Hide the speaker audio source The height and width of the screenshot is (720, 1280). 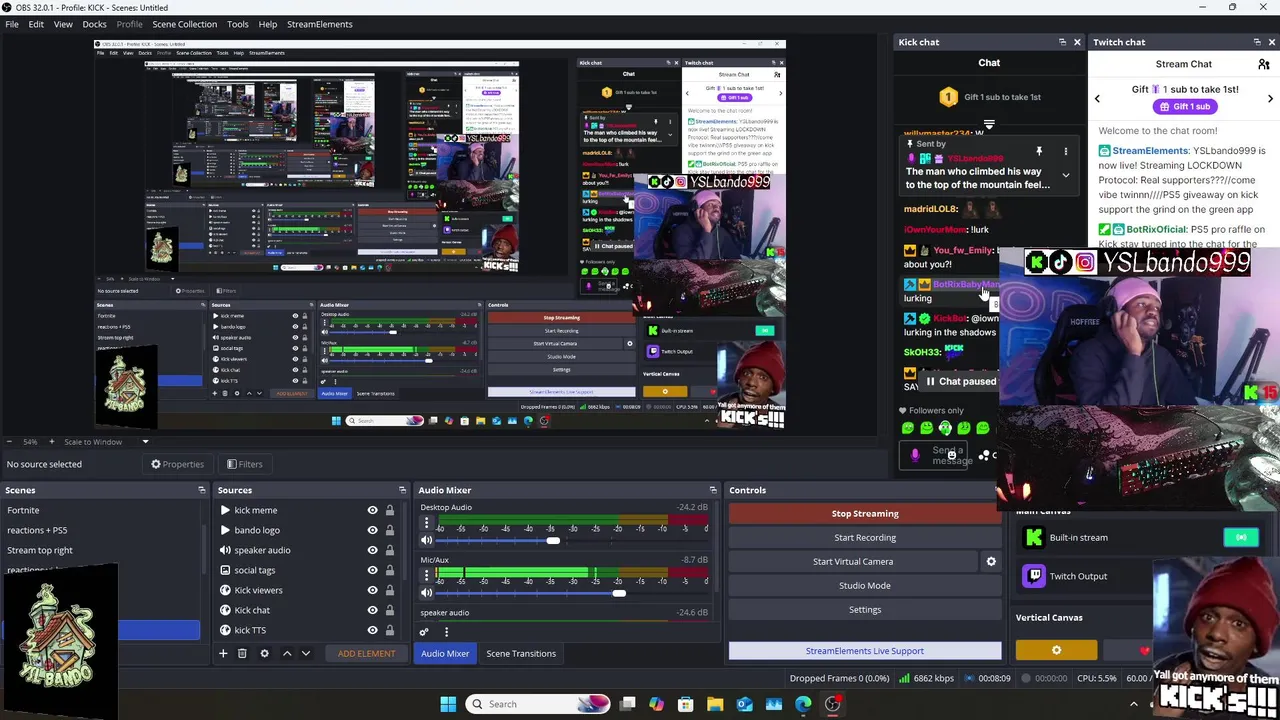coord(372,550)
